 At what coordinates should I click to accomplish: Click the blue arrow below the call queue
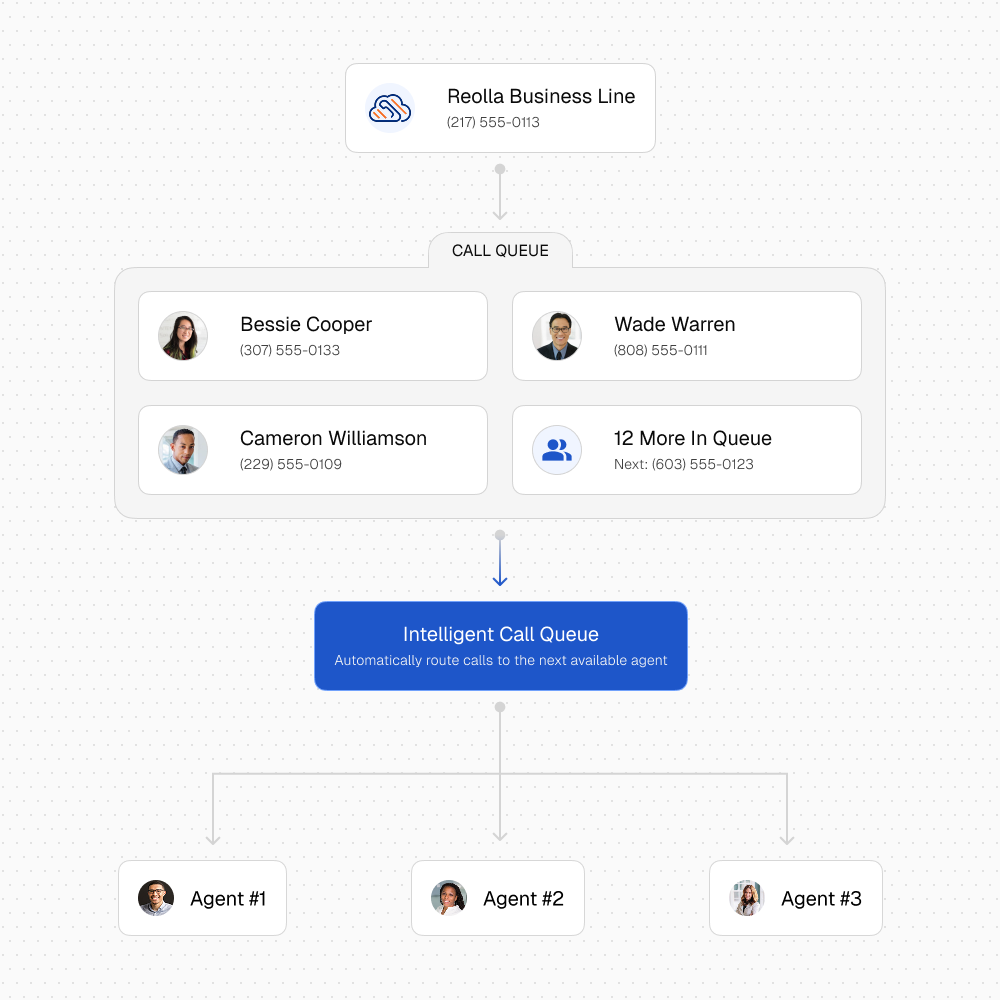tap(500, 565)
